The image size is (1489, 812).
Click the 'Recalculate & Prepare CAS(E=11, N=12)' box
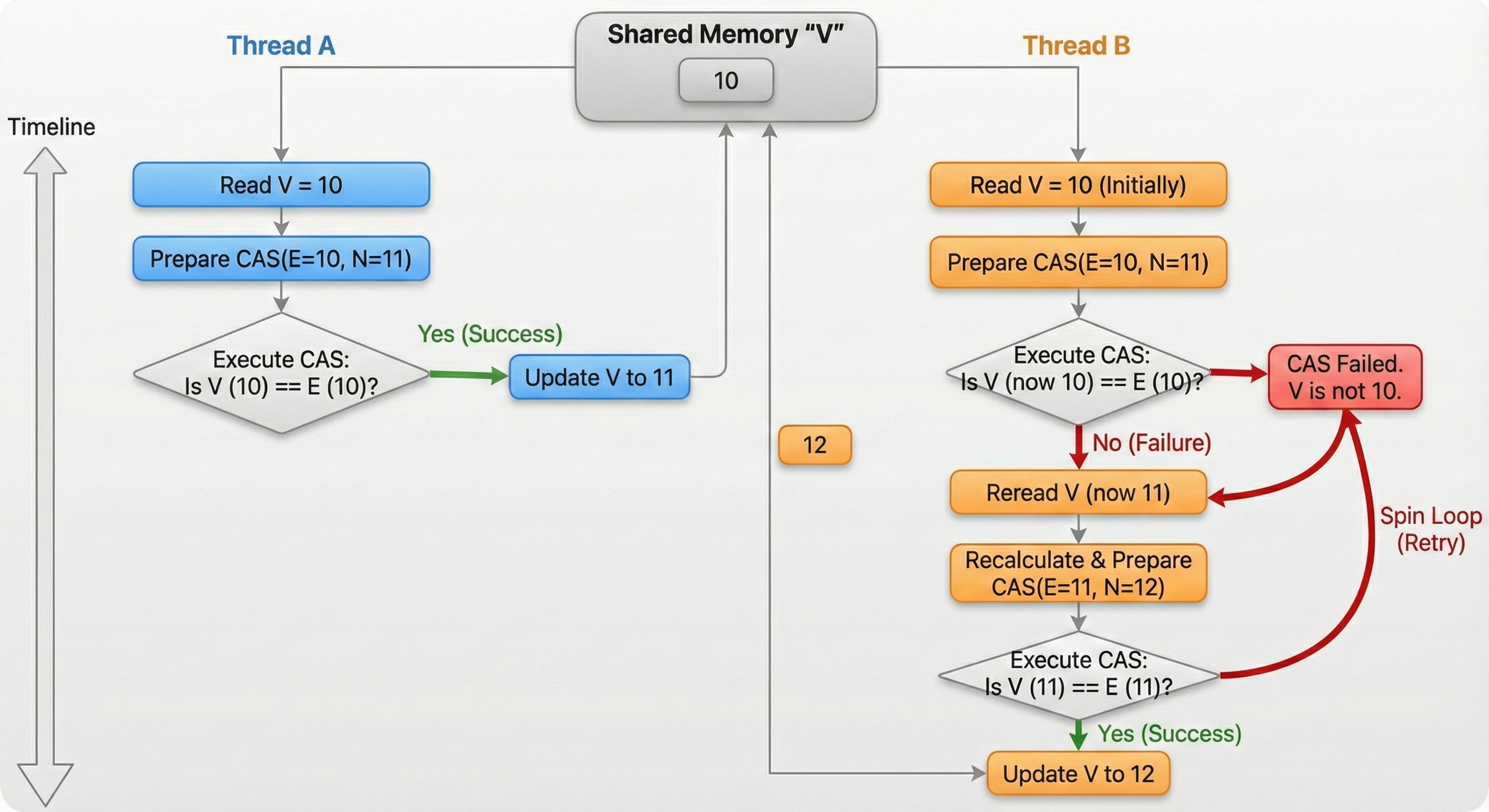(1078, 573)
